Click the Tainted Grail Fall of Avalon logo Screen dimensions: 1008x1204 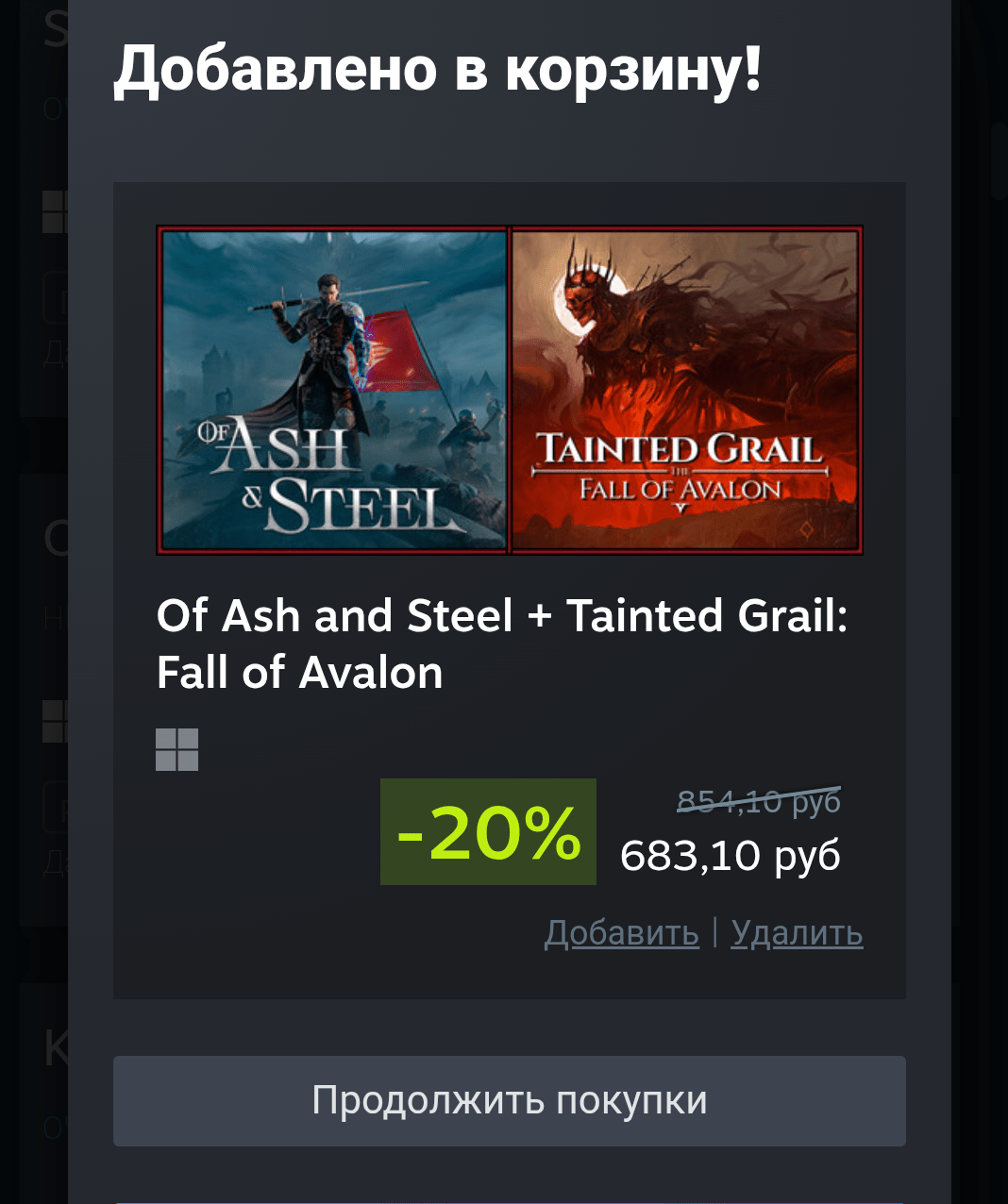pyautogui.click(x=681, y=468)
